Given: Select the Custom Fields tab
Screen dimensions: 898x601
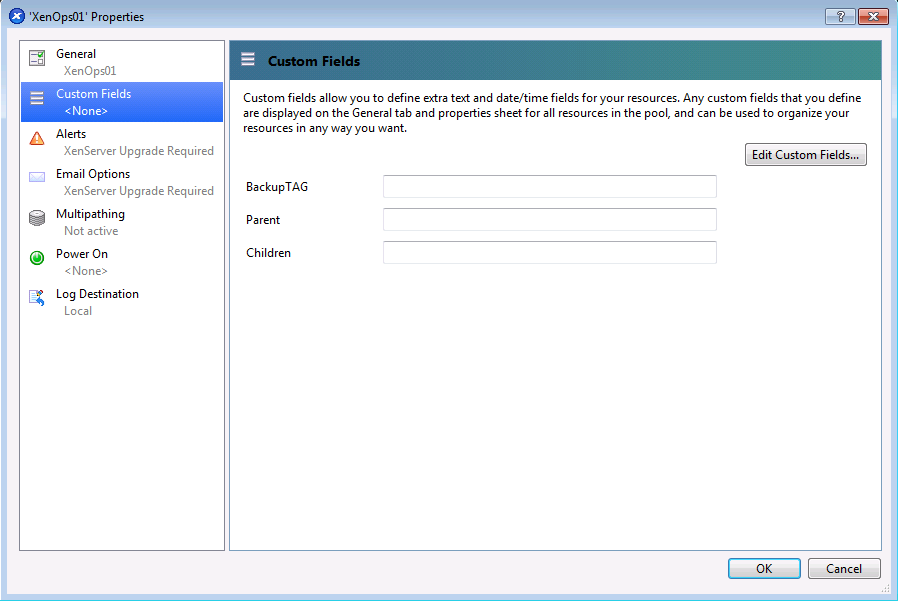Looking at the screenshot, I should [122, 102].
